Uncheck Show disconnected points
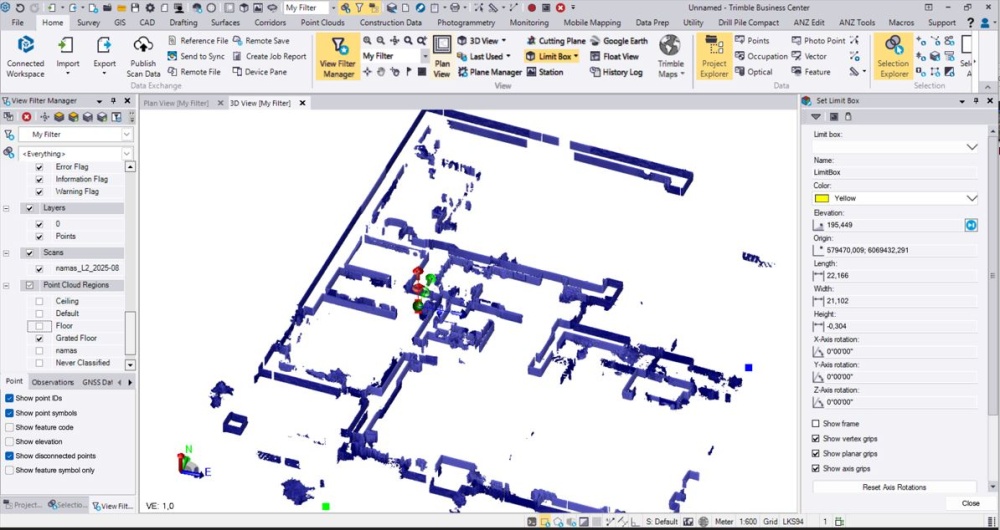Screen dimensions: 1000x530 click(10, 456)
